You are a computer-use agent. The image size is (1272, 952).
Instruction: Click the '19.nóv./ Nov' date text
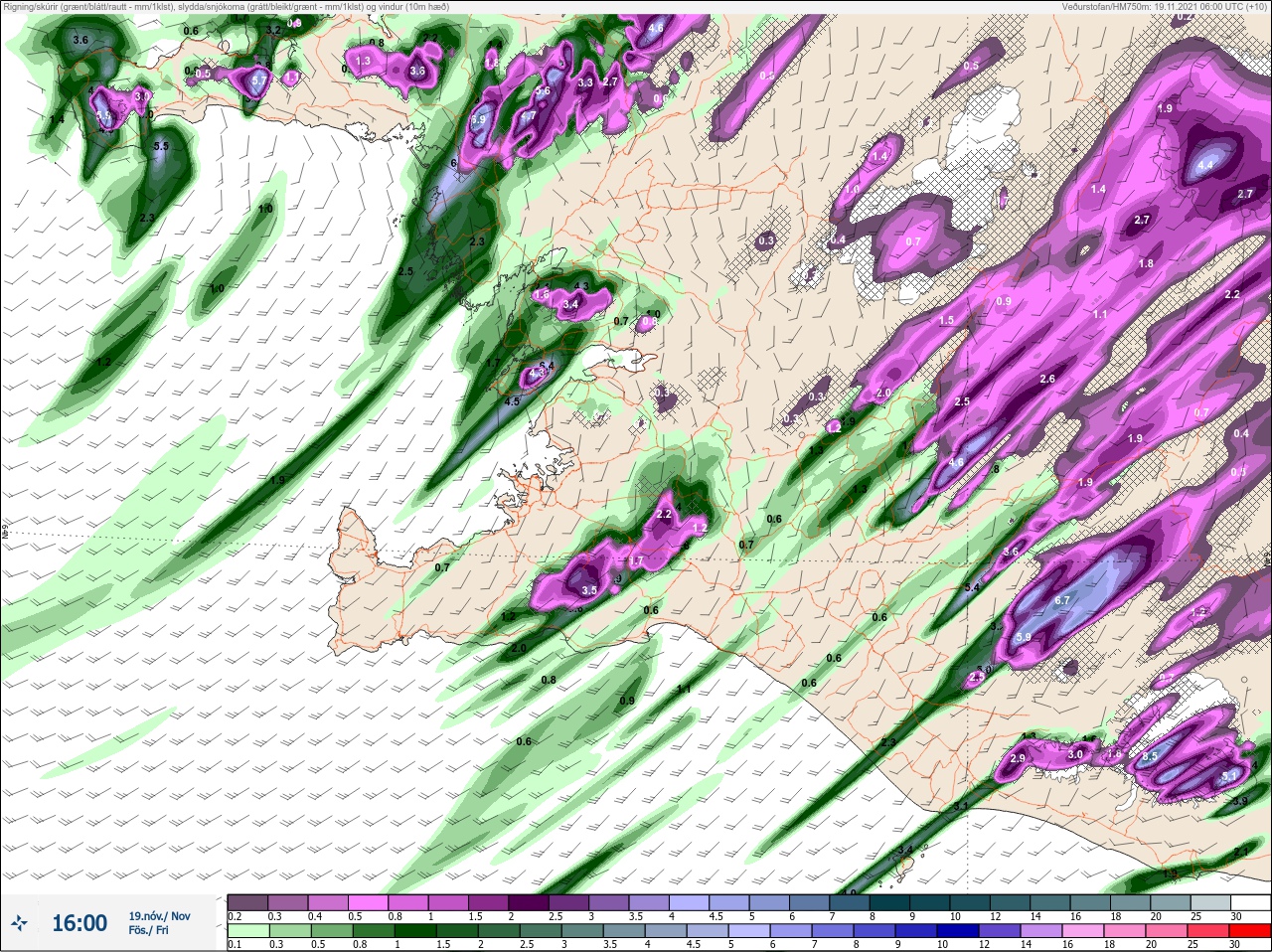[159, 916]
